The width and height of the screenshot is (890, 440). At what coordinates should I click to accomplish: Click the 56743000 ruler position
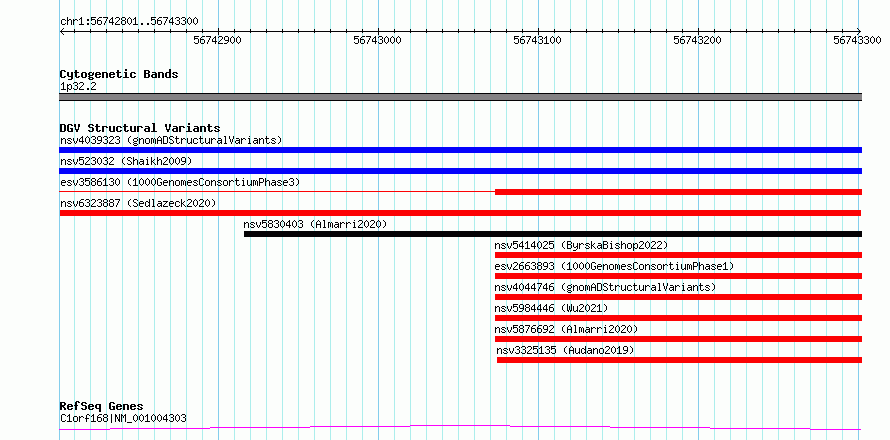pos(378,40)
